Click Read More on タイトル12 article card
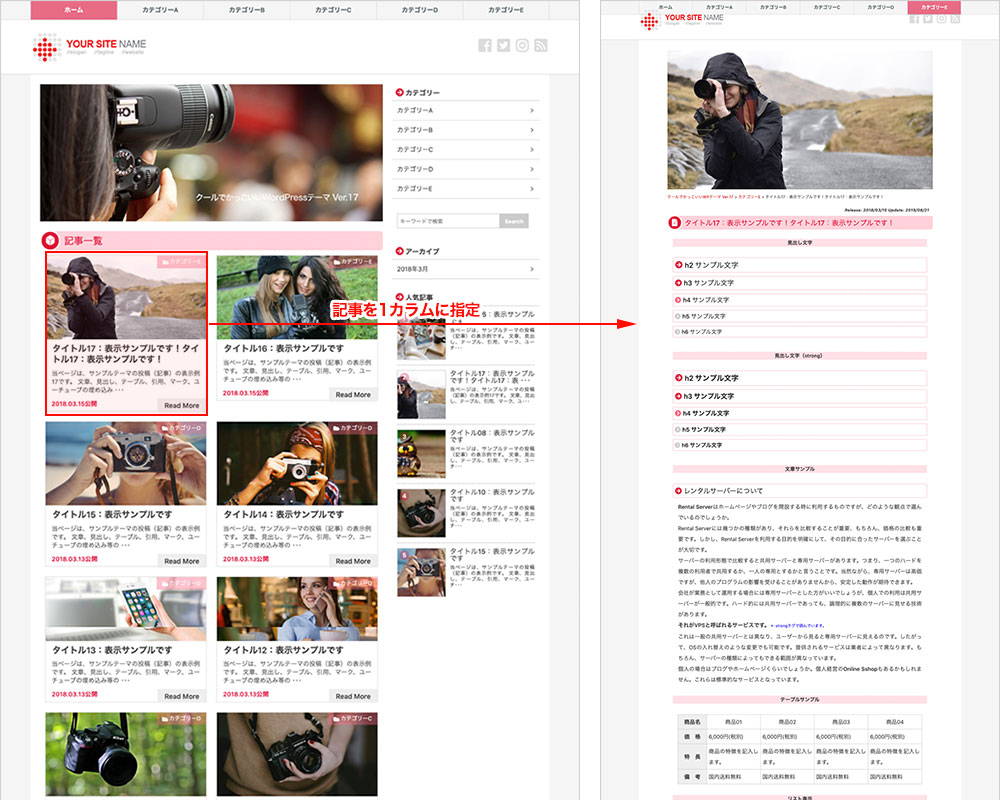Image resolution: width=1000 pixels, height=800 pixels. pos(353,696)
